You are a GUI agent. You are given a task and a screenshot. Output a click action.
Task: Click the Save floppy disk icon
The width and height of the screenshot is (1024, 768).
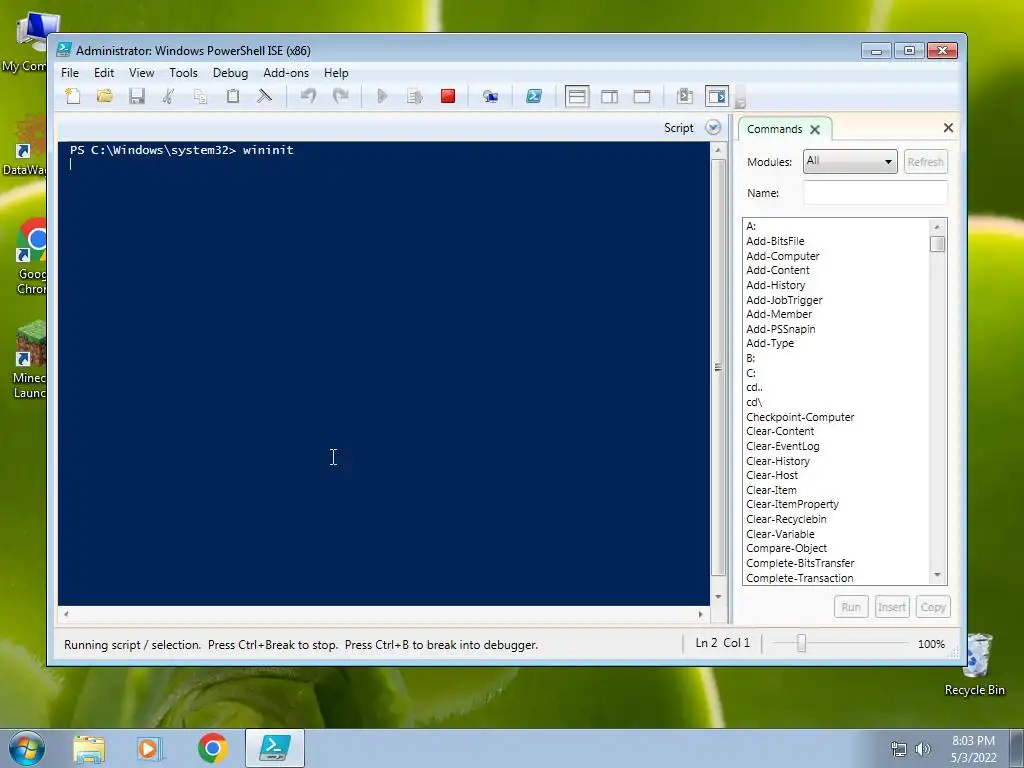click(x=136, y=97)
